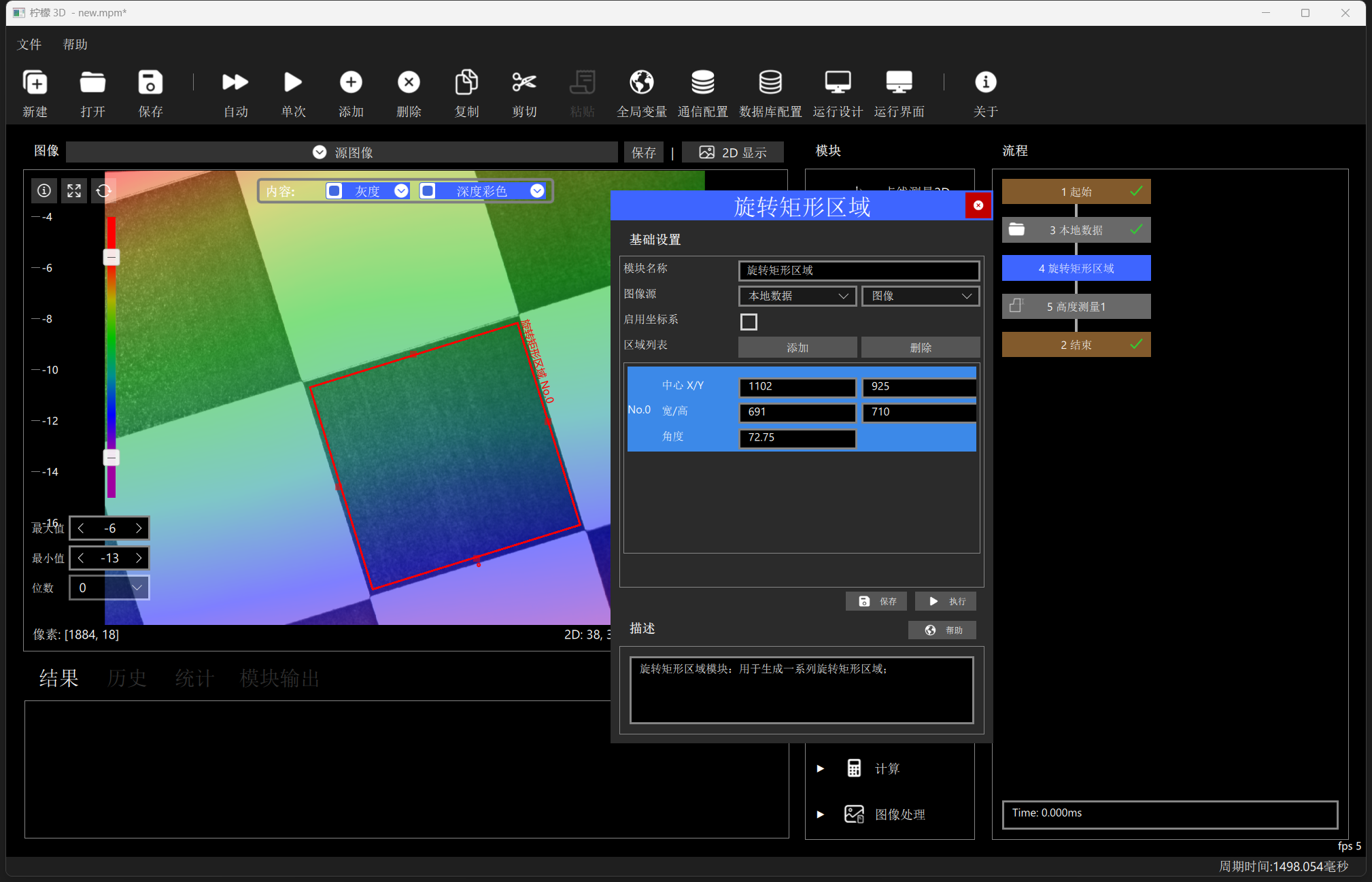Click the 剪切 (cut) scissors icon

click(524, 82)
